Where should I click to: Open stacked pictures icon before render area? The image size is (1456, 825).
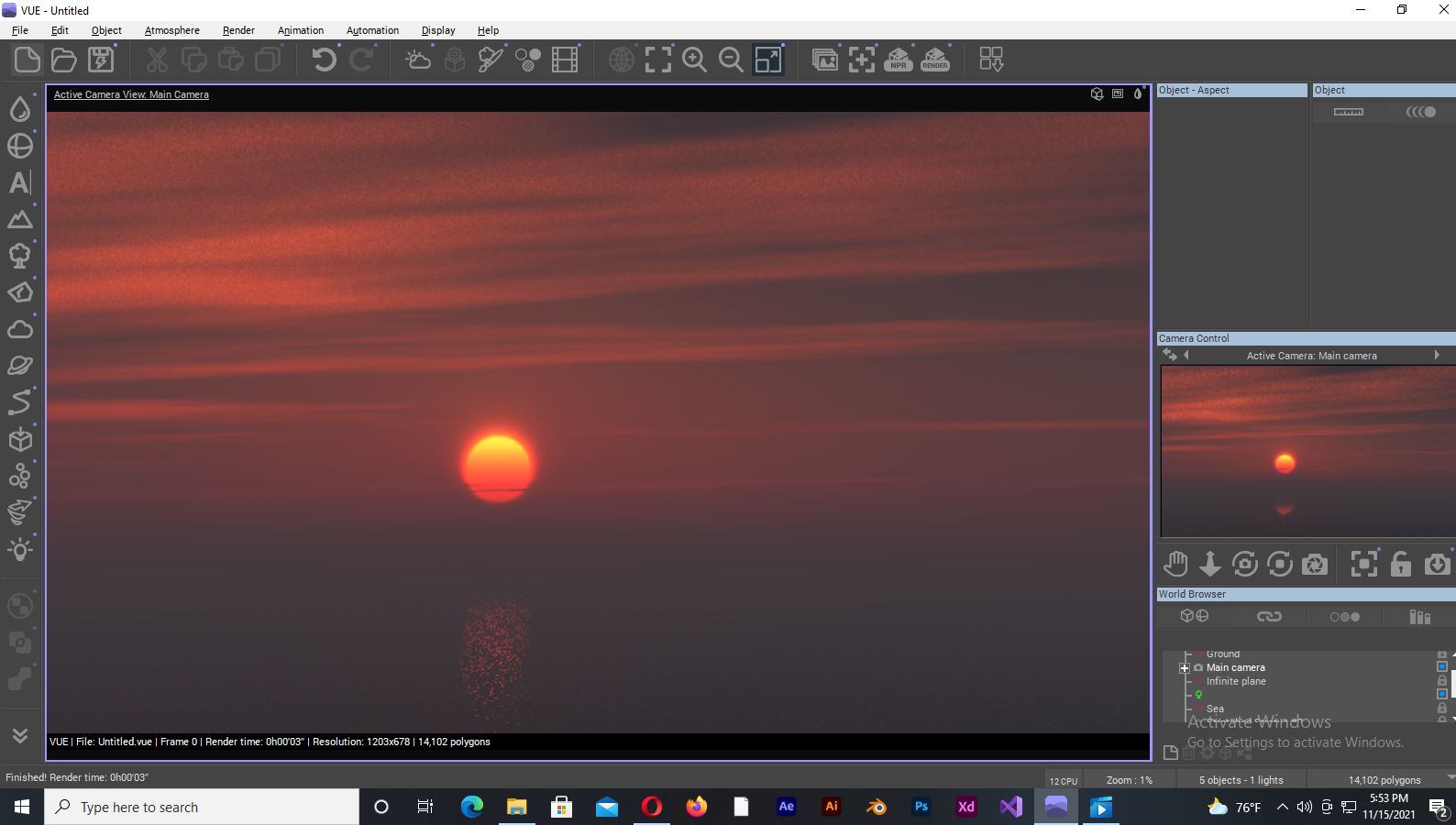[x=825, y=60]
